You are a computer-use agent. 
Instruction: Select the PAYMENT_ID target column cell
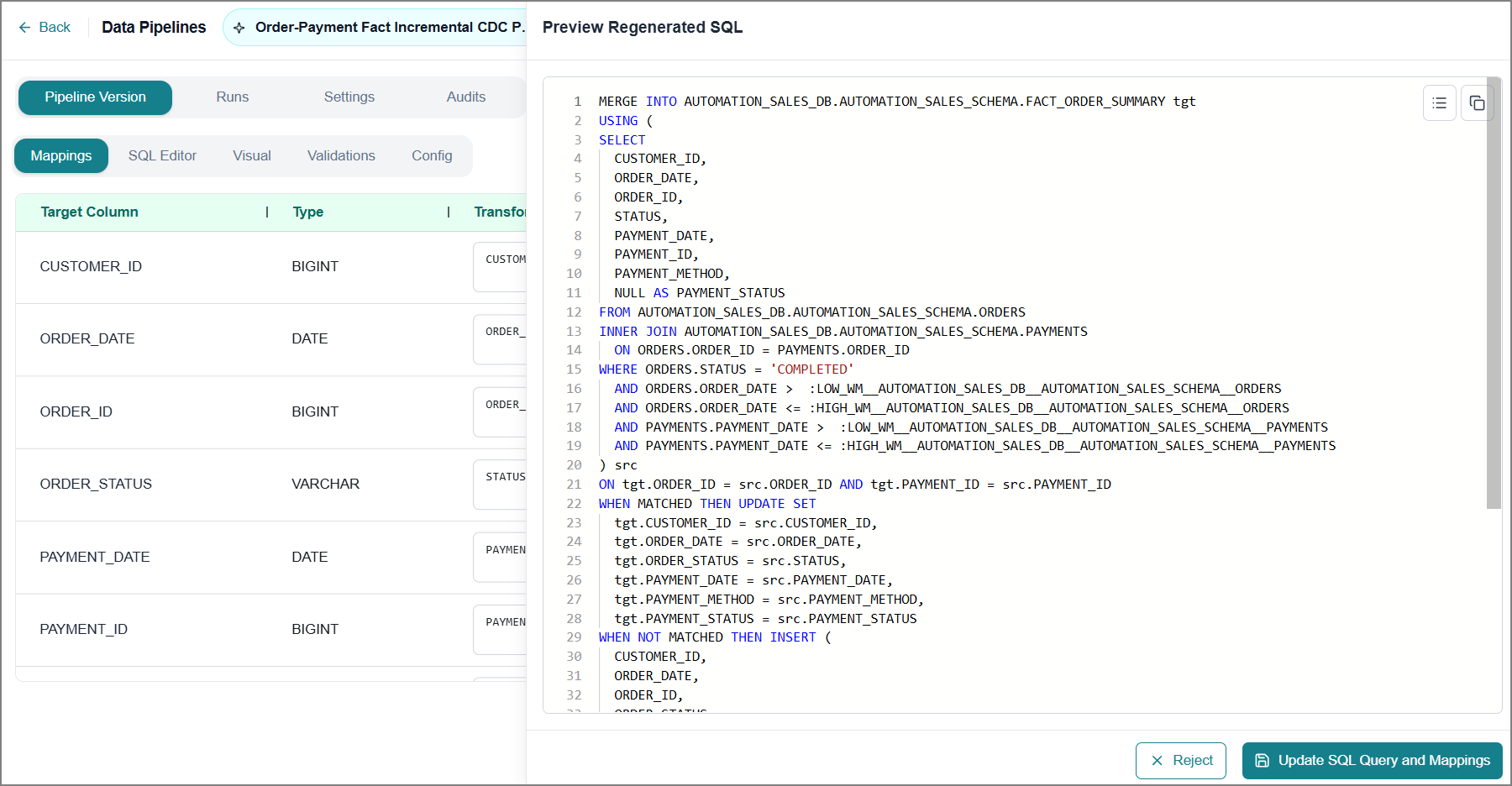click(x=83, y=630)
